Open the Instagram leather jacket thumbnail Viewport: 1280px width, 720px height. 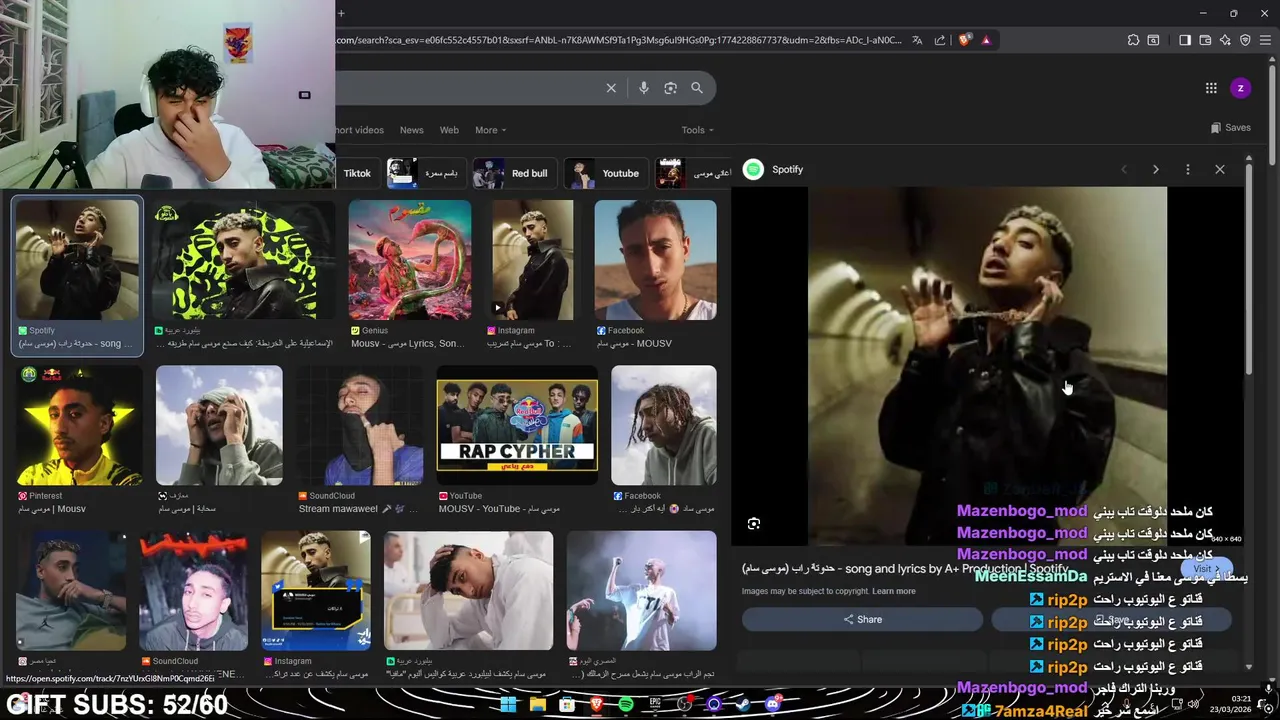coord(533,260)
